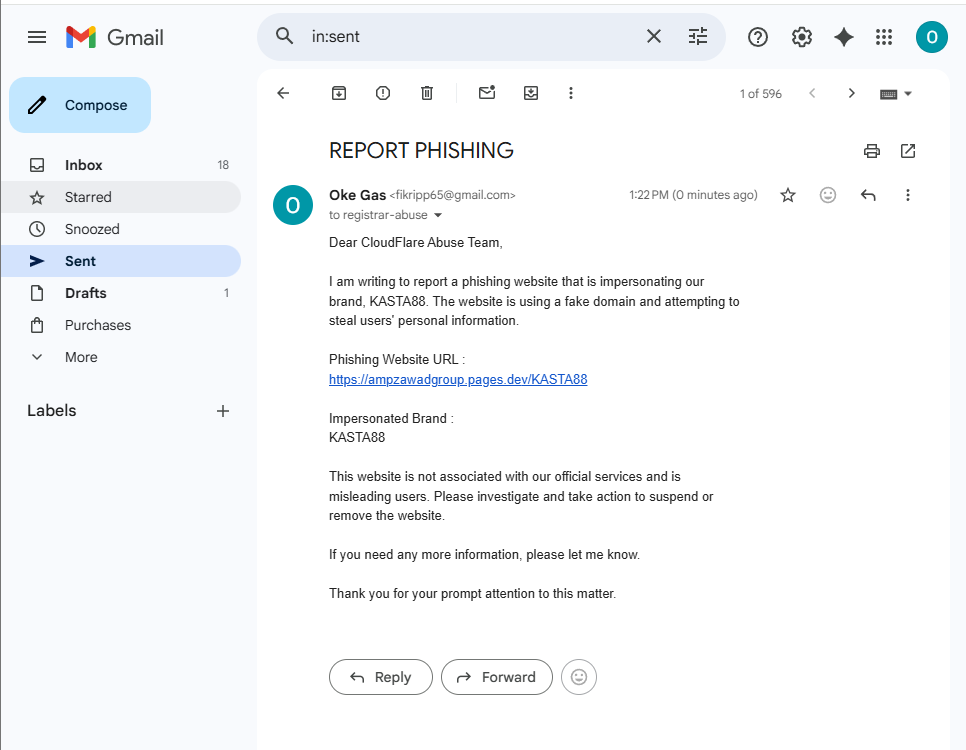Viewport: 966px width, 750px height.
Task: Mark the email as unread
Action: [x=487, y=92]
